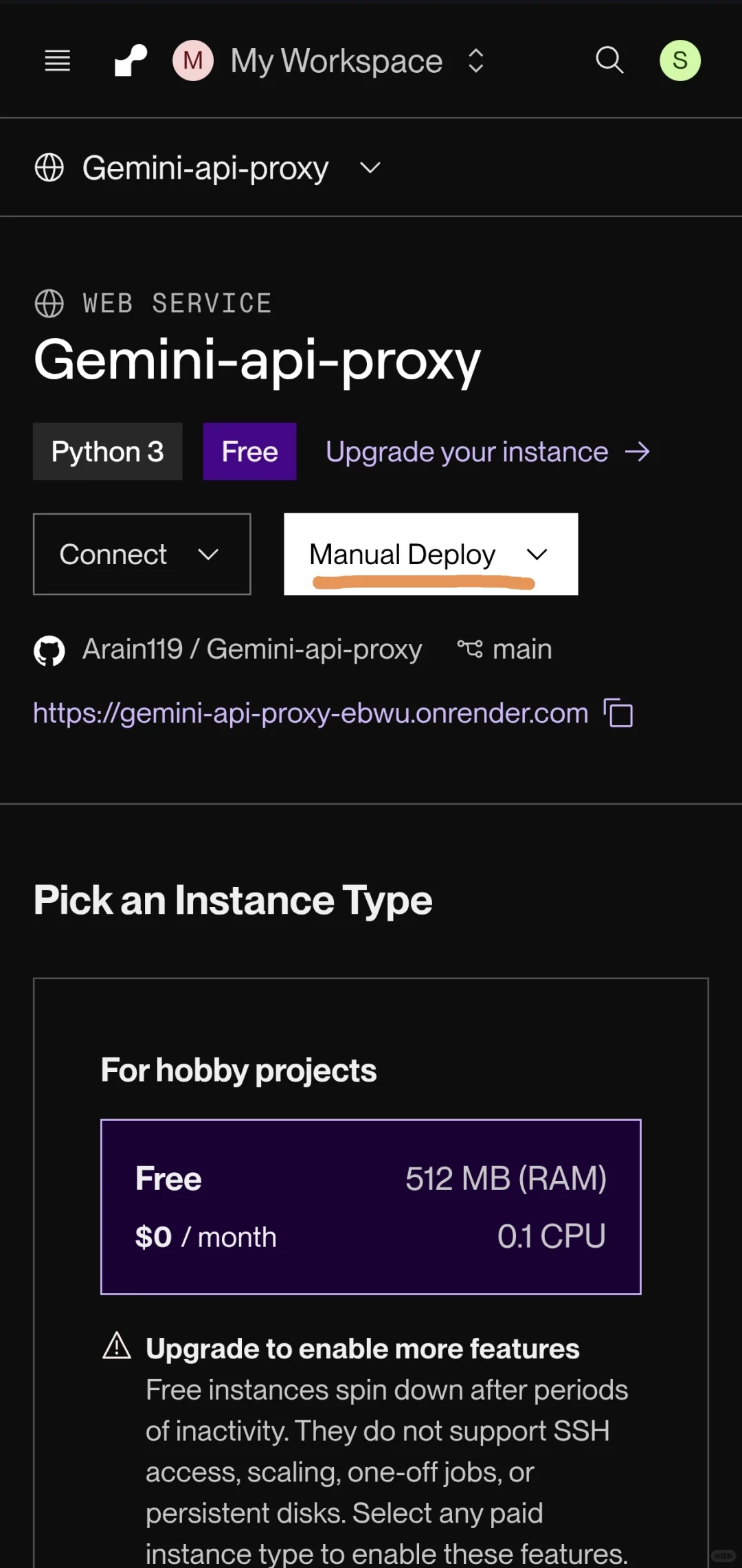The image size is (742, 1568).
Task: Open the Manual Deploy dropdown
Action: (431, 555)
